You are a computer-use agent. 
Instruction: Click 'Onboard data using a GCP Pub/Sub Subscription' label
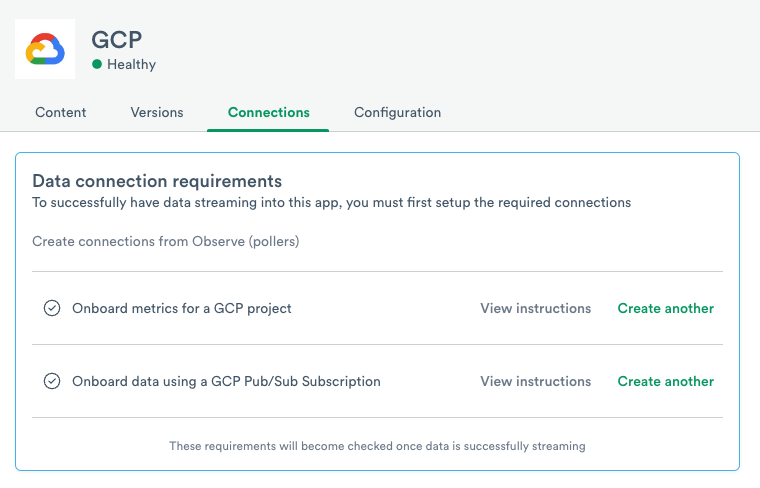(x=226, y=382)
